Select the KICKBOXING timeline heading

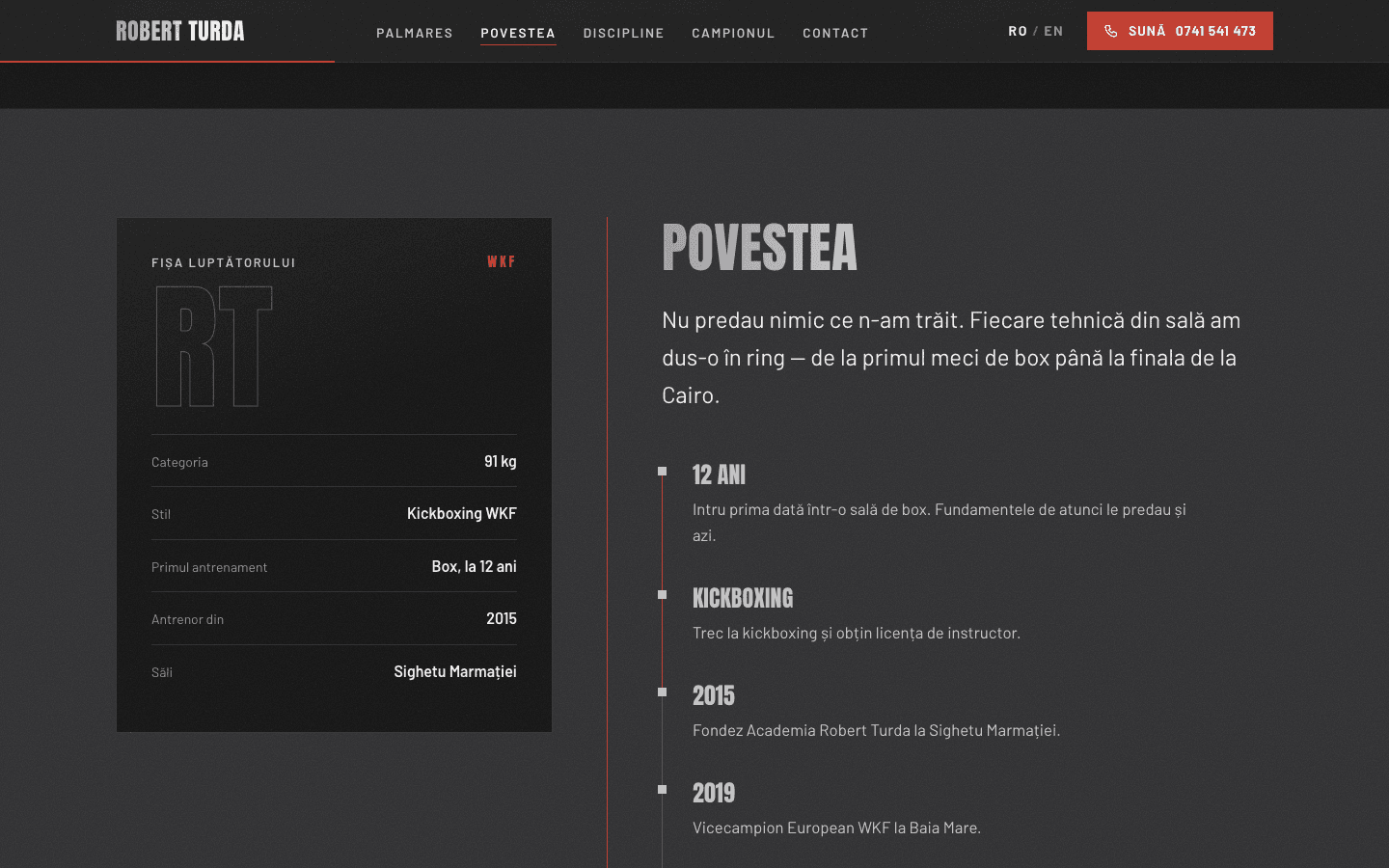pos(743,598)
